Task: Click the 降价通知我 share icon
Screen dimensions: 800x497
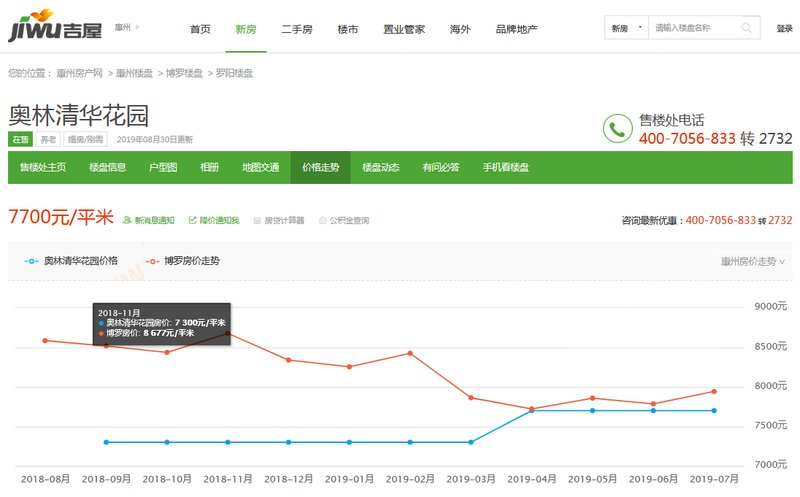Action: pos(192,220)
